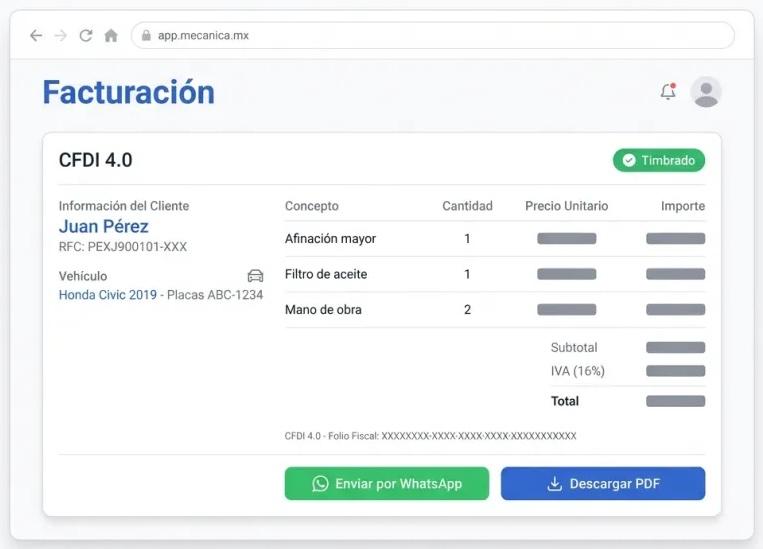763x549 pixels.
Task: Click the Total label
Action: coord(564,401)
